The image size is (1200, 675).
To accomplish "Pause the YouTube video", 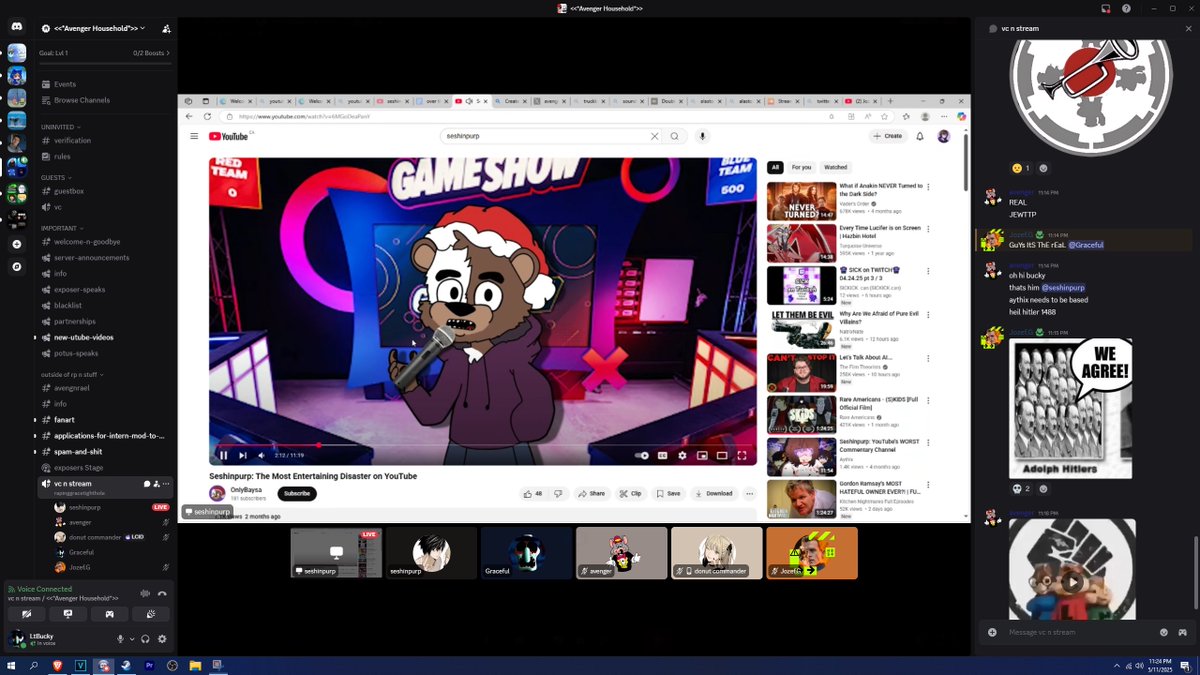I will [223, 455].
